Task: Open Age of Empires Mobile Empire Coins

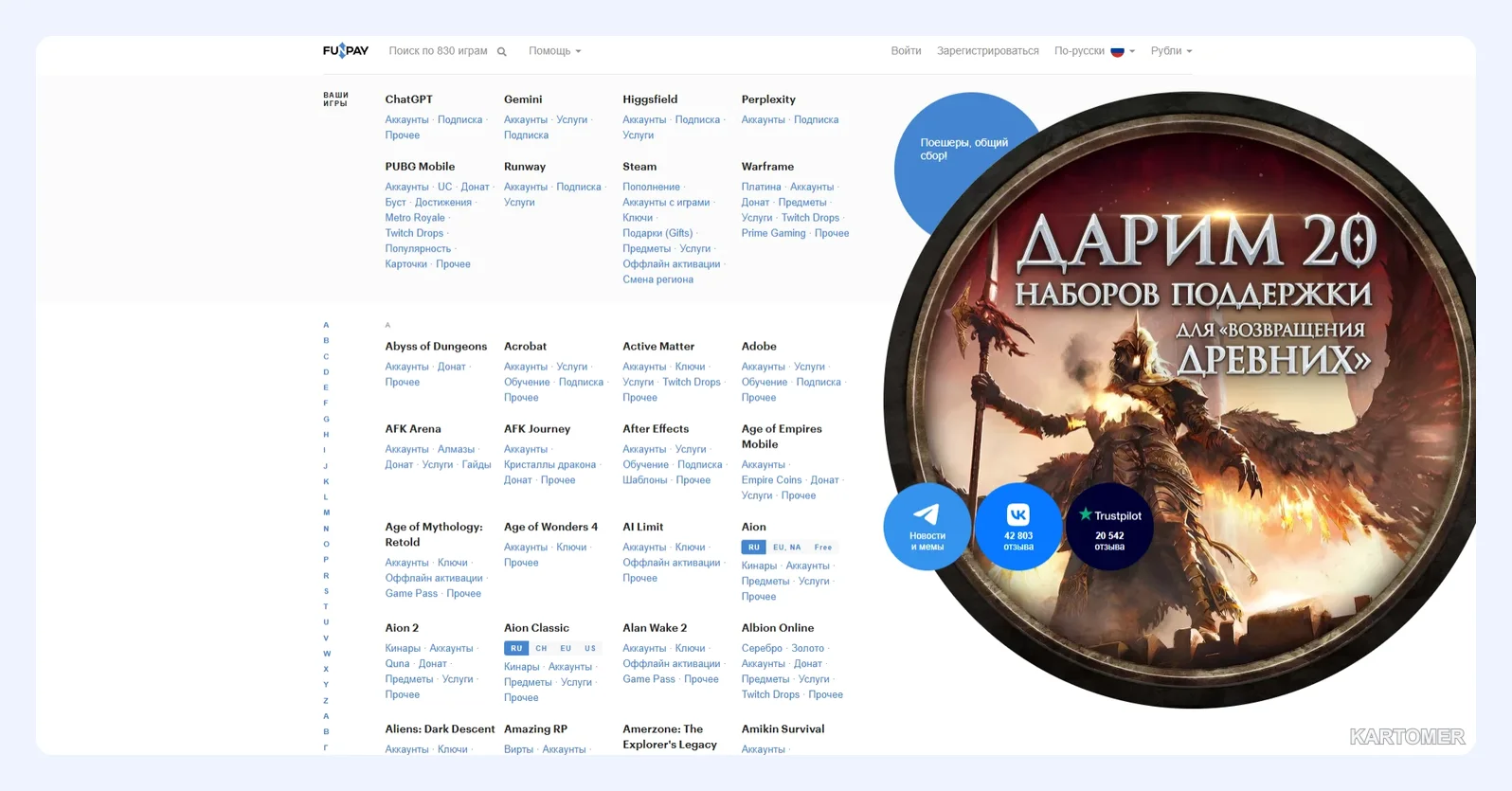Action: (771, 480)
